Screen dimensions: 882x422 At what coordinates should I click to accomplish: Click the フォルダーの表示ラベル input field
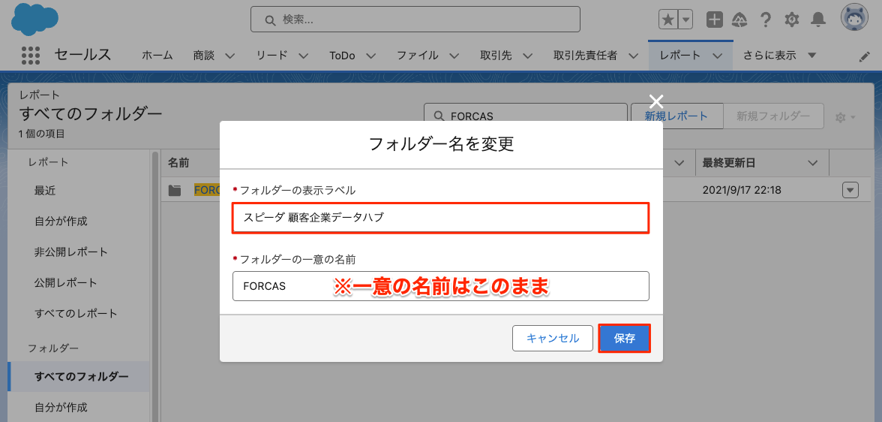(440, 217)
